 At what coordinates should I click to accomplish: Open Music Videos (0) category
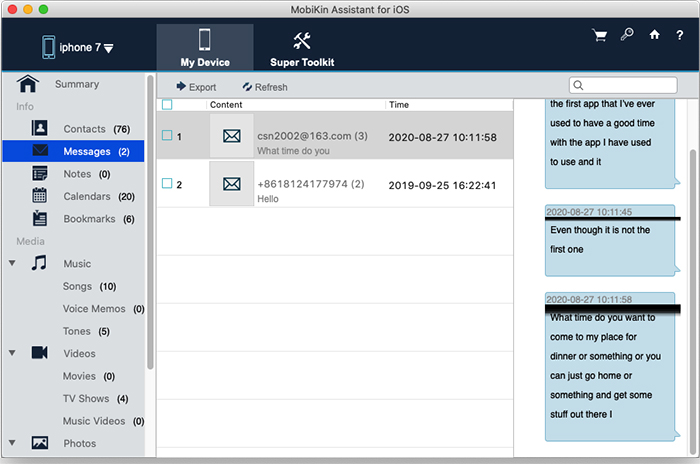103,421
